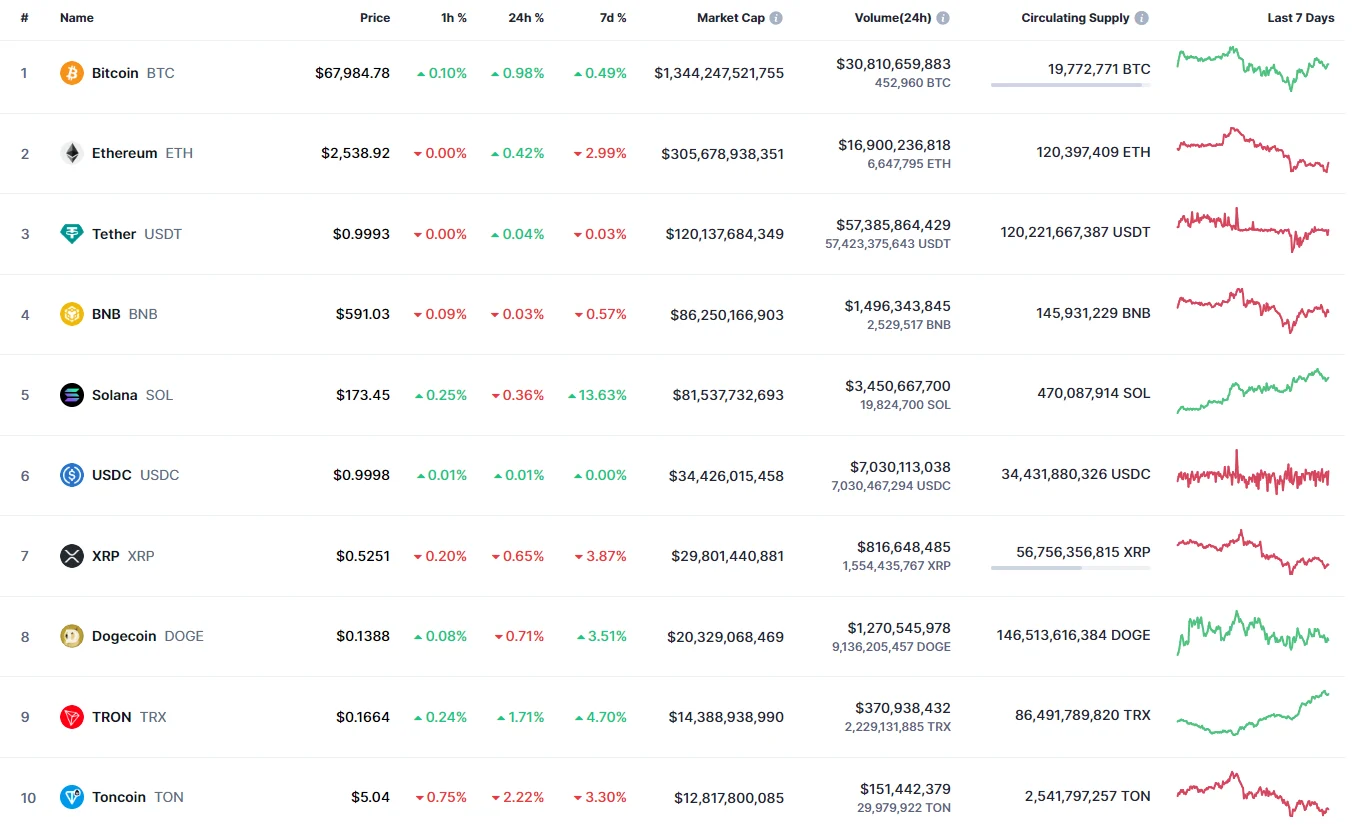Open the XRP coin page link
1352x833 pixels.
[105, 556]
